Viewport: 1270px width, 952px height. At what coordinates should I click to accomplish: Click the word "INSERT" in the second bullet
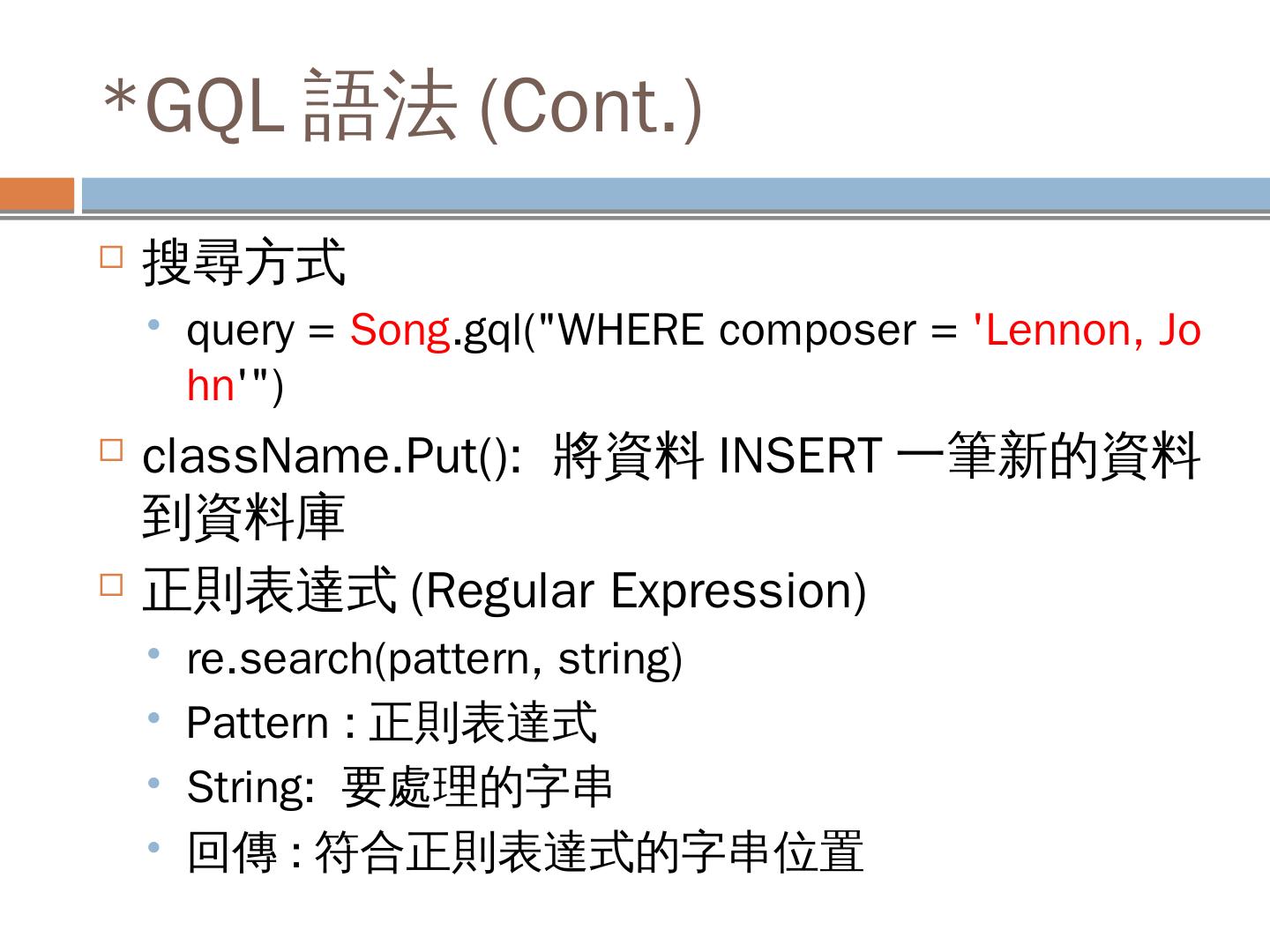coord(800,457)
